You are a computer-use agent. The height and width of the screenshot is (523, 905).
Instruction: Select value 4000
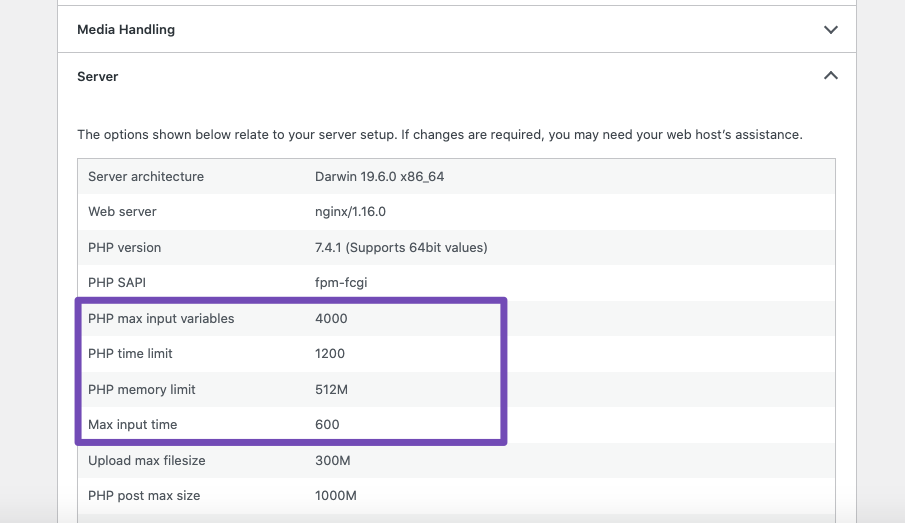tap(331, 319)
